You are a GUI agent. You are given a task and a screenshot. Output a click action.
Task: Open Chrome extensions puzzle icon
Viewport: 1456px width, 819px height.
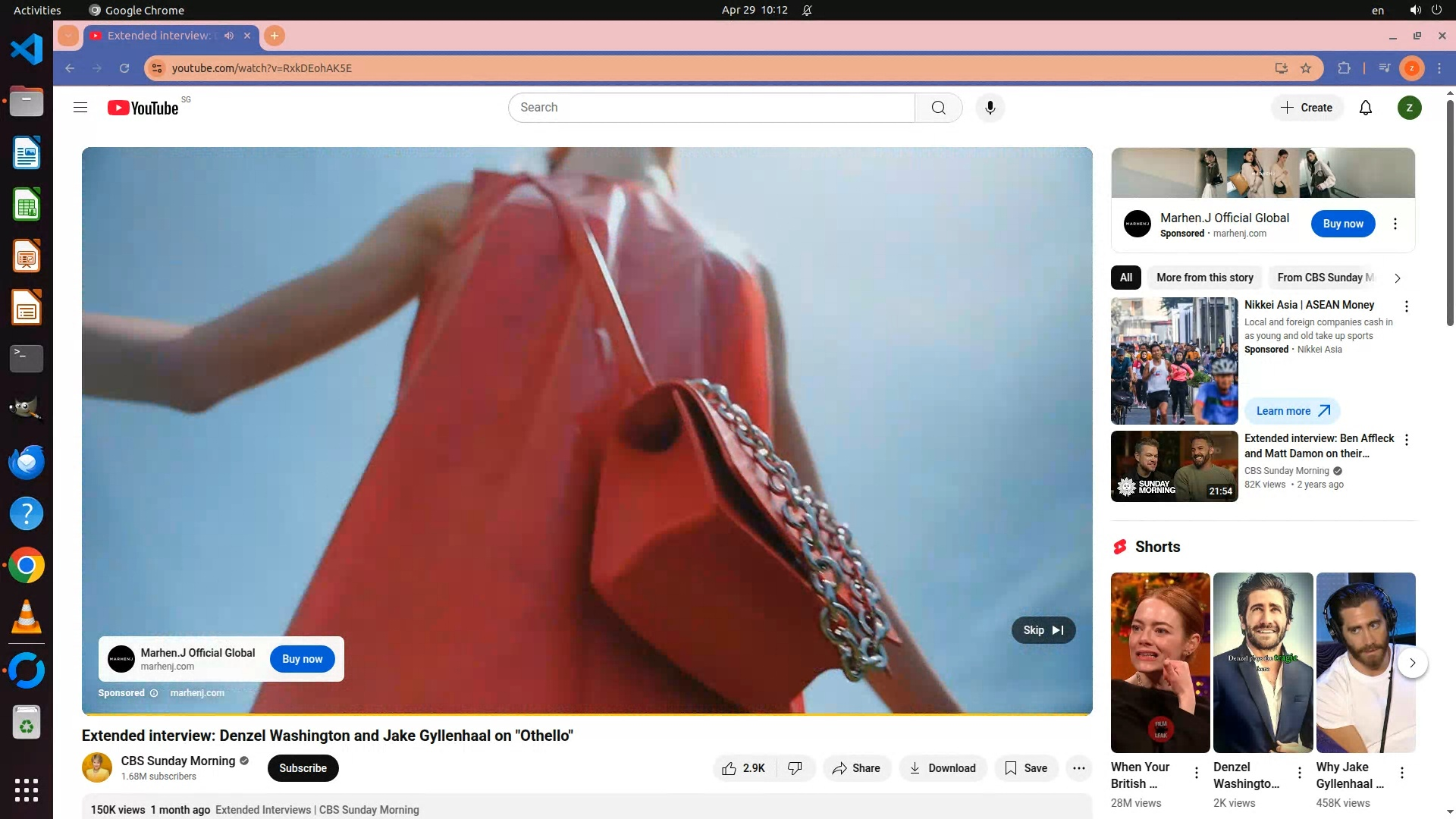pos(1344,68)
